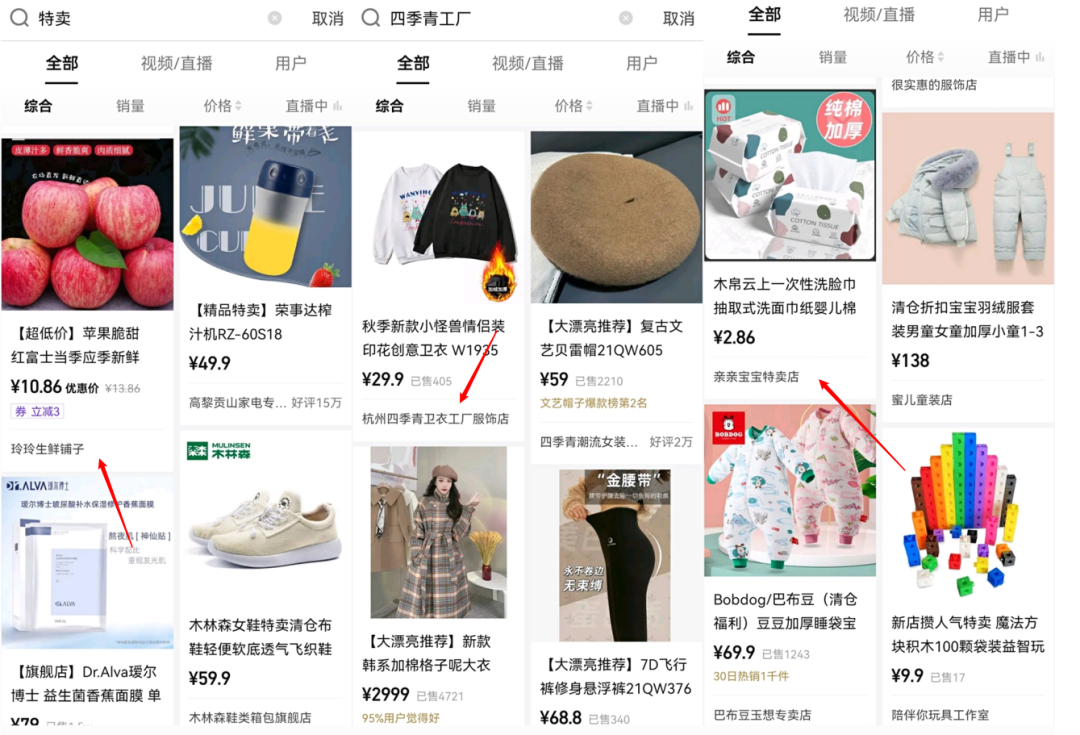Clear the 四季青工厂 search text with the X icon
This screenshot has width=1080, height=735.
pos(626,18)
